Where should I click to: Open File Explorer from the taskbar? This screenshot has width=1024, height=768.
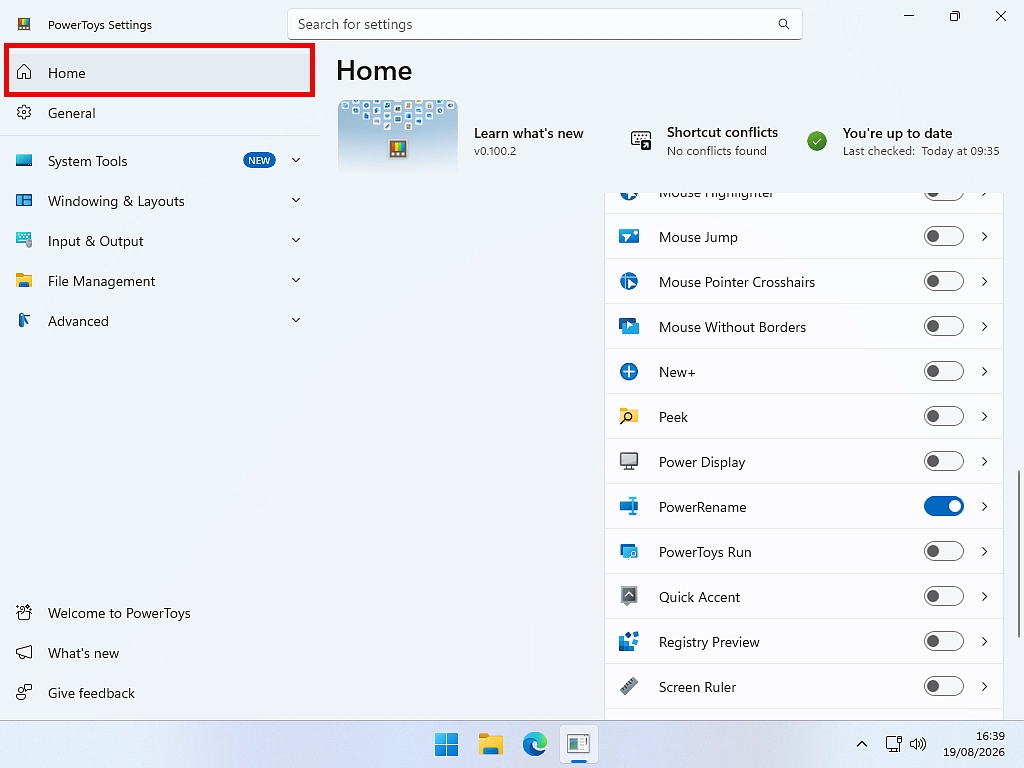(490, 744)
